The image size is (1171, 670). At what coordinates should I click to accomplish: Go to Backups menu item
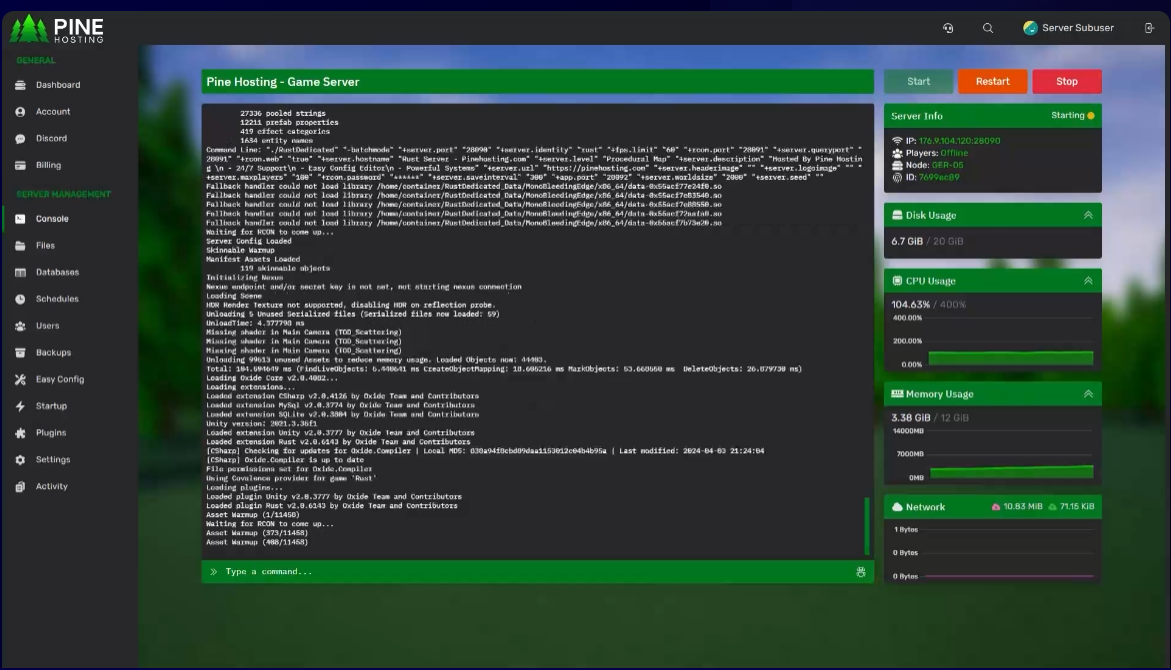click(53, 353)
